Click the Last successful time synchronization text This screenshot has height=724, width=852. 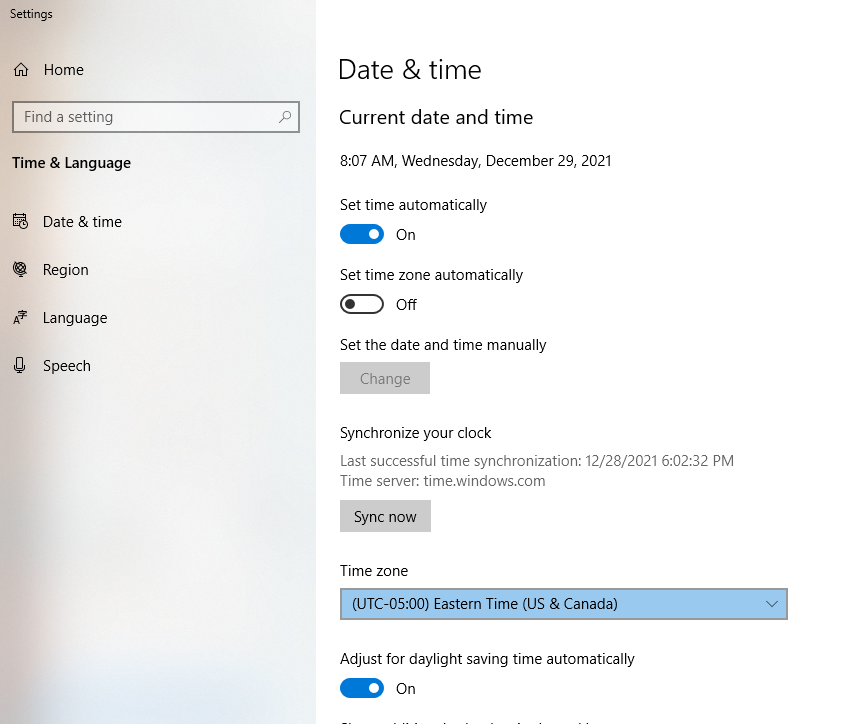(537, 461)
